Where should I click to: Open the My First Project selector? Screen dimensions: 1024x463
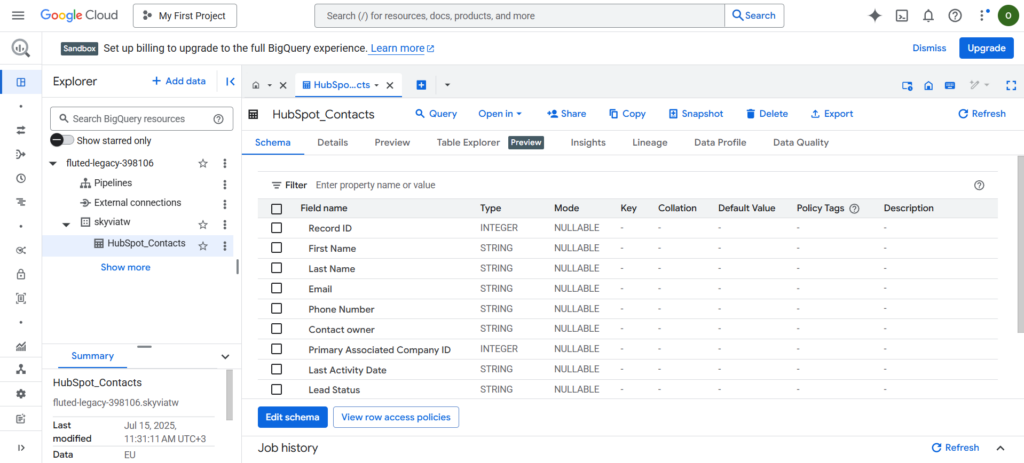(185, 16)
